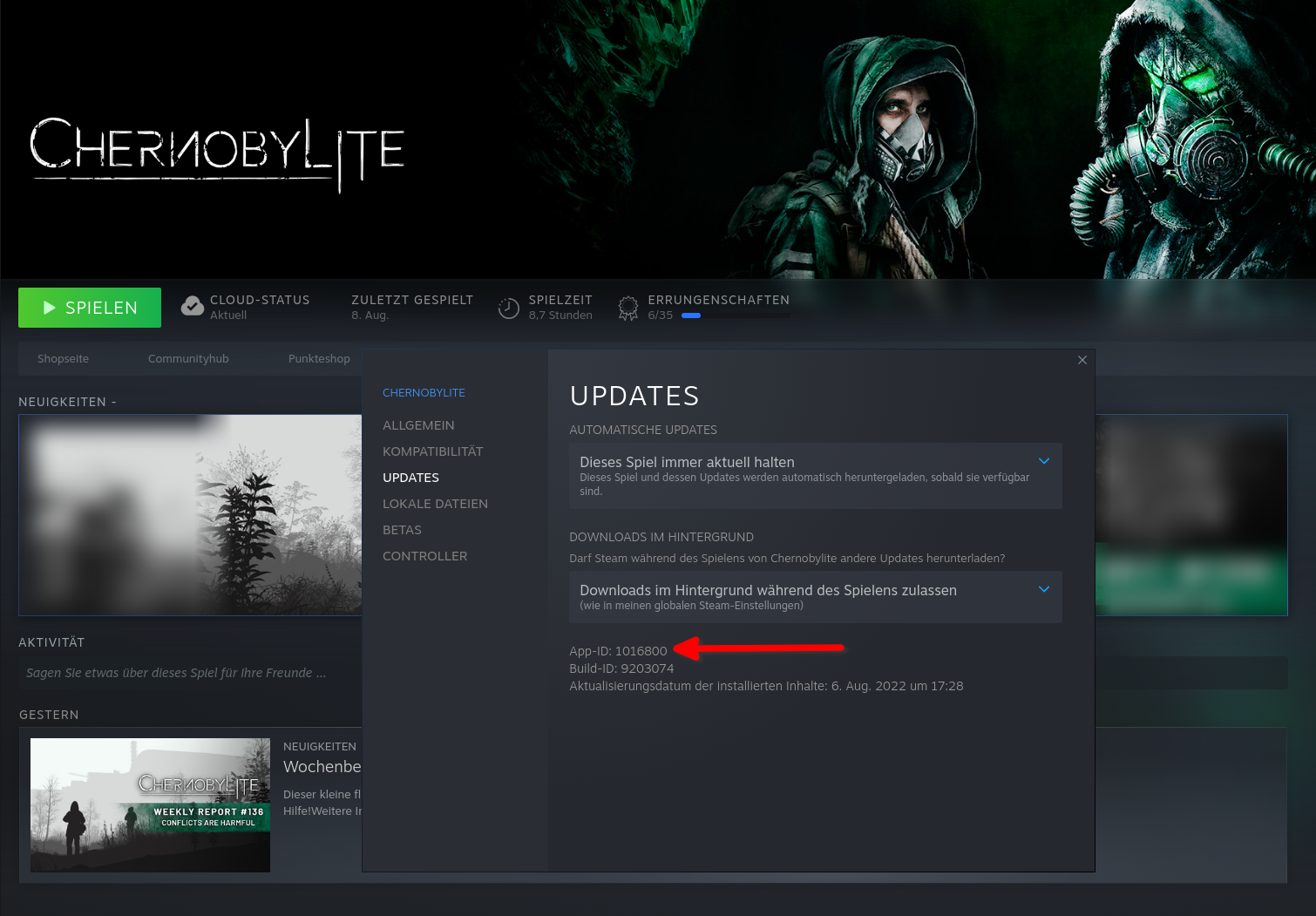Open the Weekly Report #136 thumbnail
The image size is (1316, 916).
tap(150, 805)
